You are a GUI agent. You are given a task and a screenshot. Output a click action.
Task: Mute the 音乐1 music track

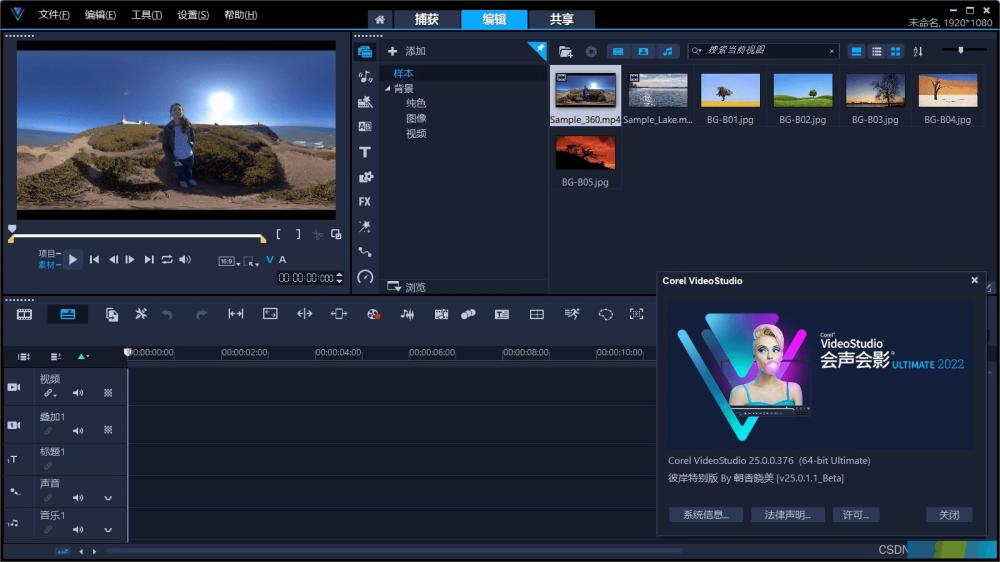(78, 529)
